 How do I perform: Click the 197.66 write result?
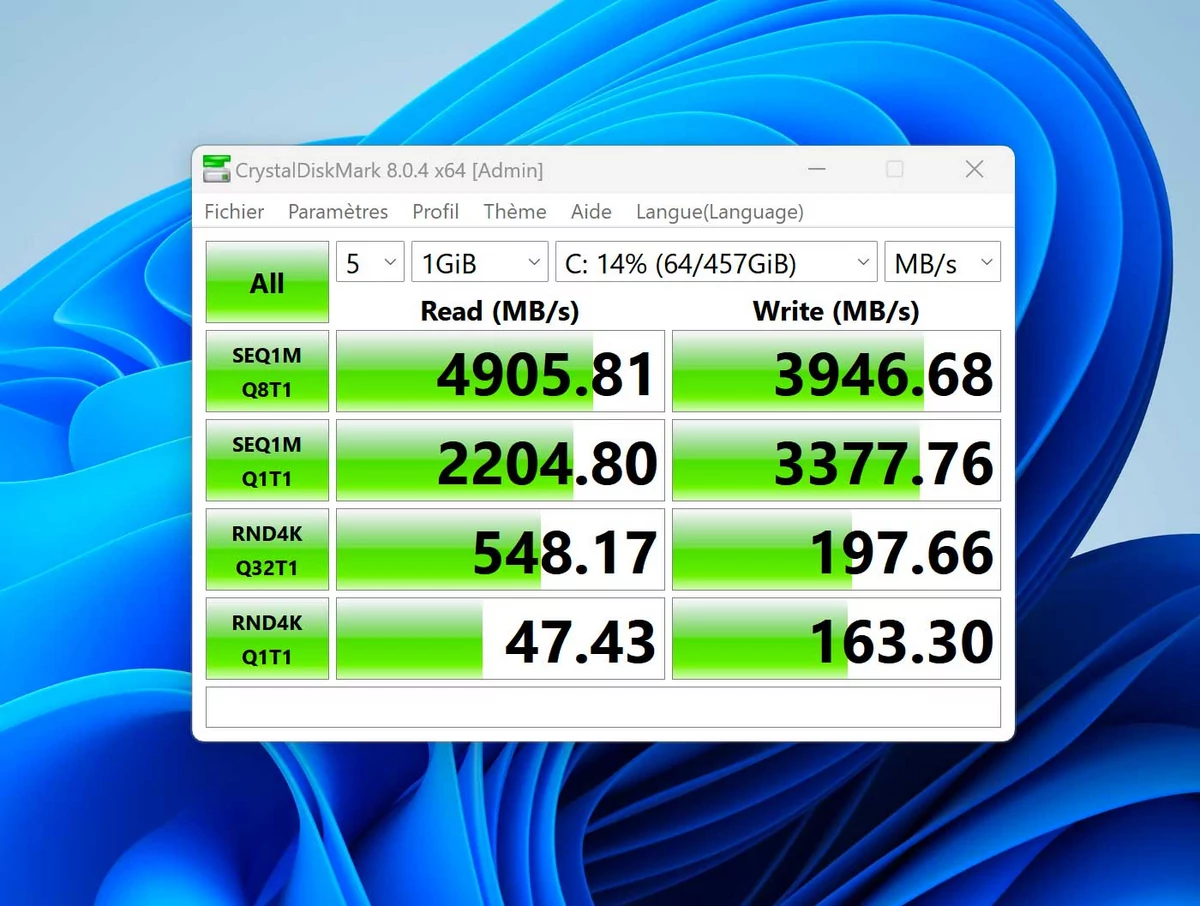[836, 550]
